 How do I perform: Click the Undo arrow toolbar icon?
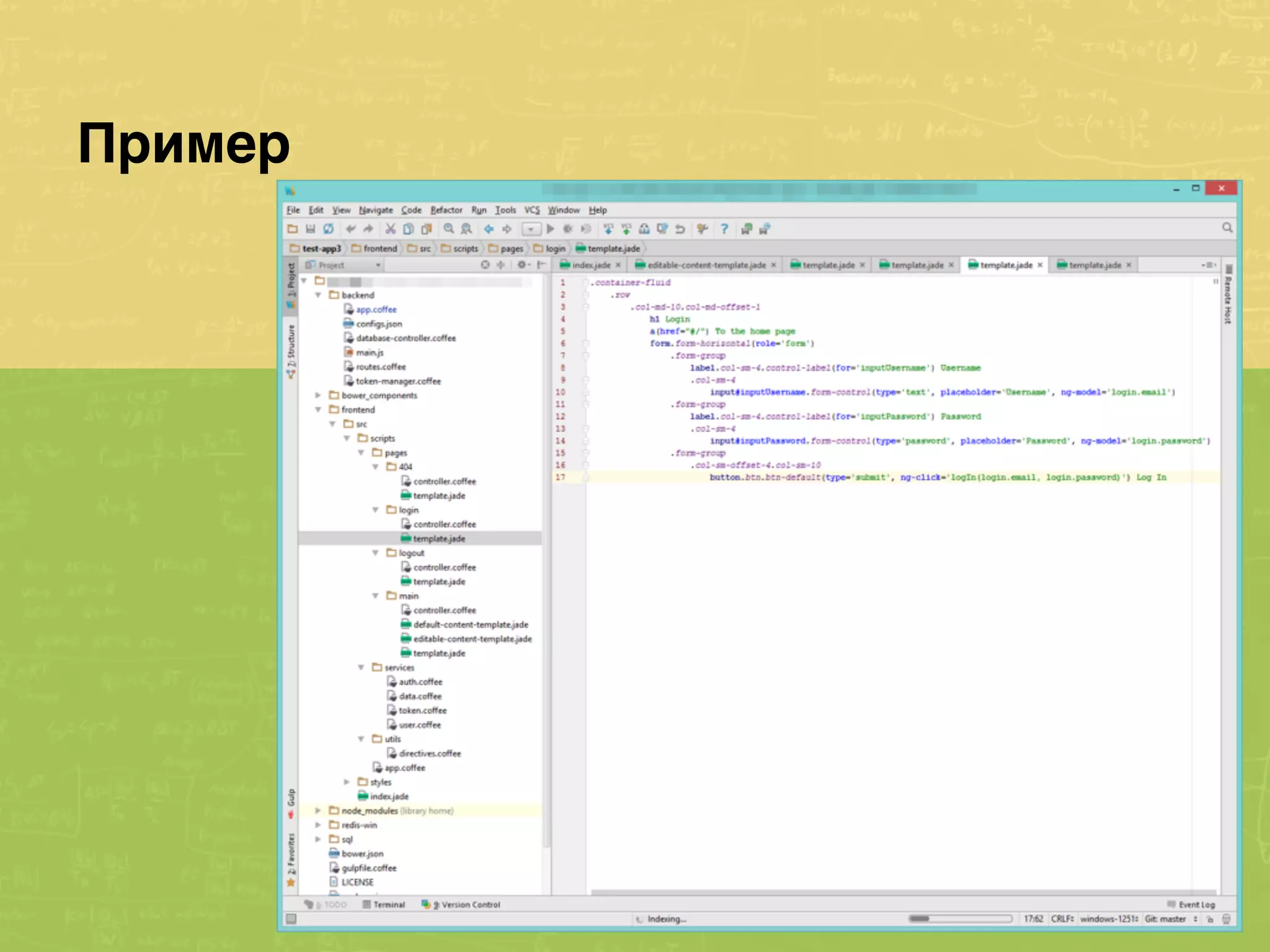coord(350,229)
